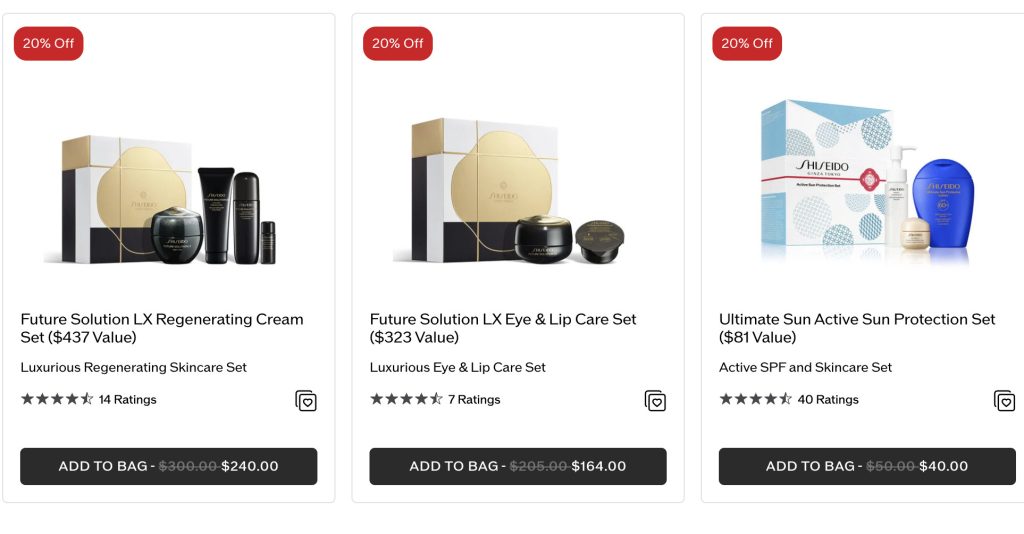Open the 40 Ratings reviews link
This screenshot has height=534, width=1024.
[828, 399]
